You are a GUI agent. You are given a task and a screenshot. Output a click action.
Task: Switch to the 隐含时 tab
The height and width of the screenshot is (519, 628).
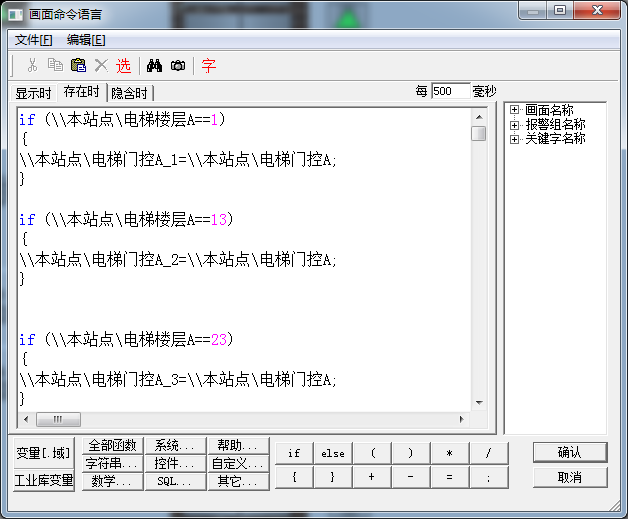(129, 93)
